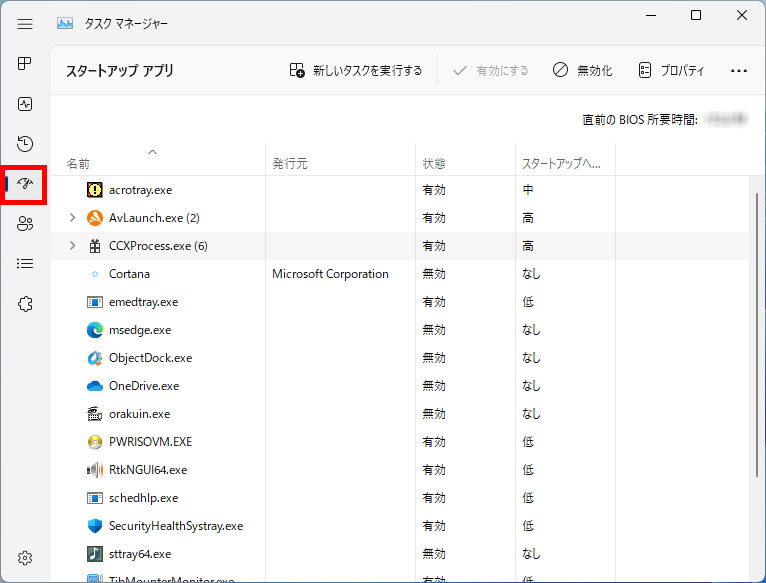This screenshot has height=583, width=766.
Task: Open the Details page list icon
Action: click(x=25, y=264)
